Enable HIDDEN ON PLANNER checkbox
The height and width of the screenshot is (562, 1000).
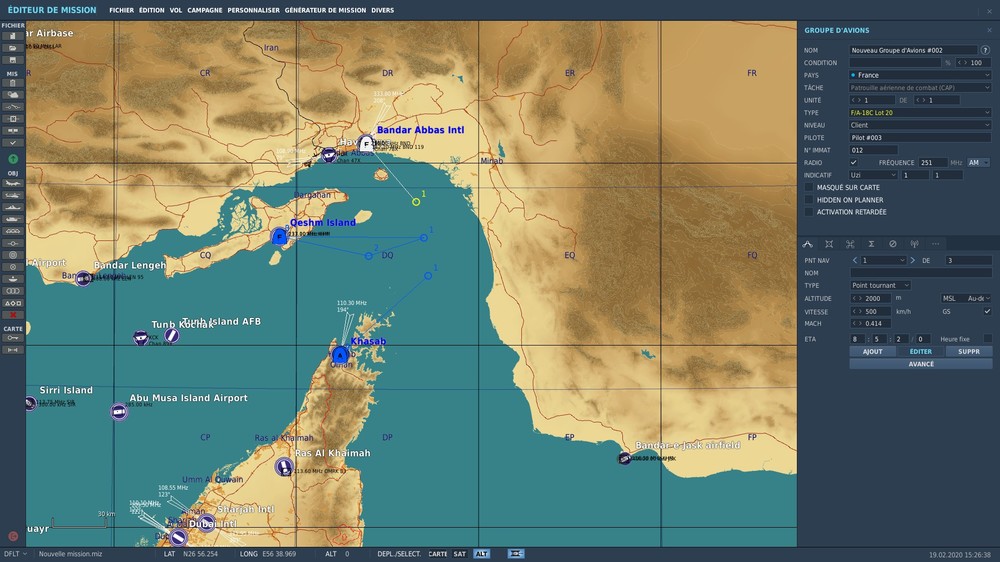(x=809, y=200)
